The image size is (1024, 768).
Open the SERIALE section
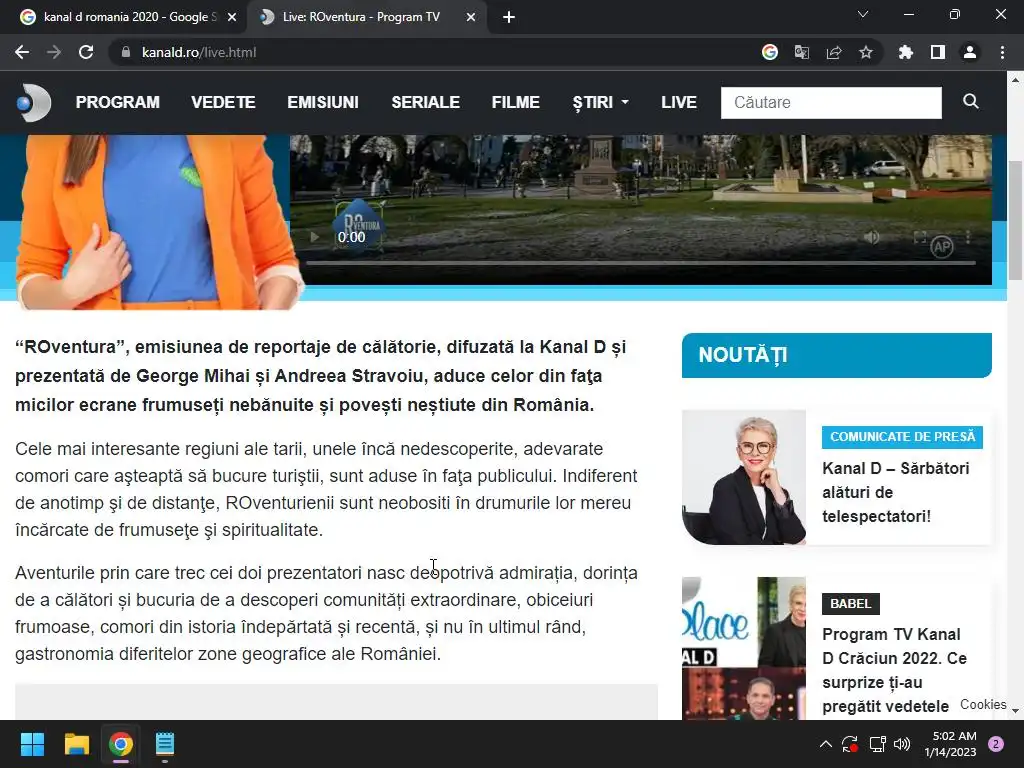pos(426,103)
